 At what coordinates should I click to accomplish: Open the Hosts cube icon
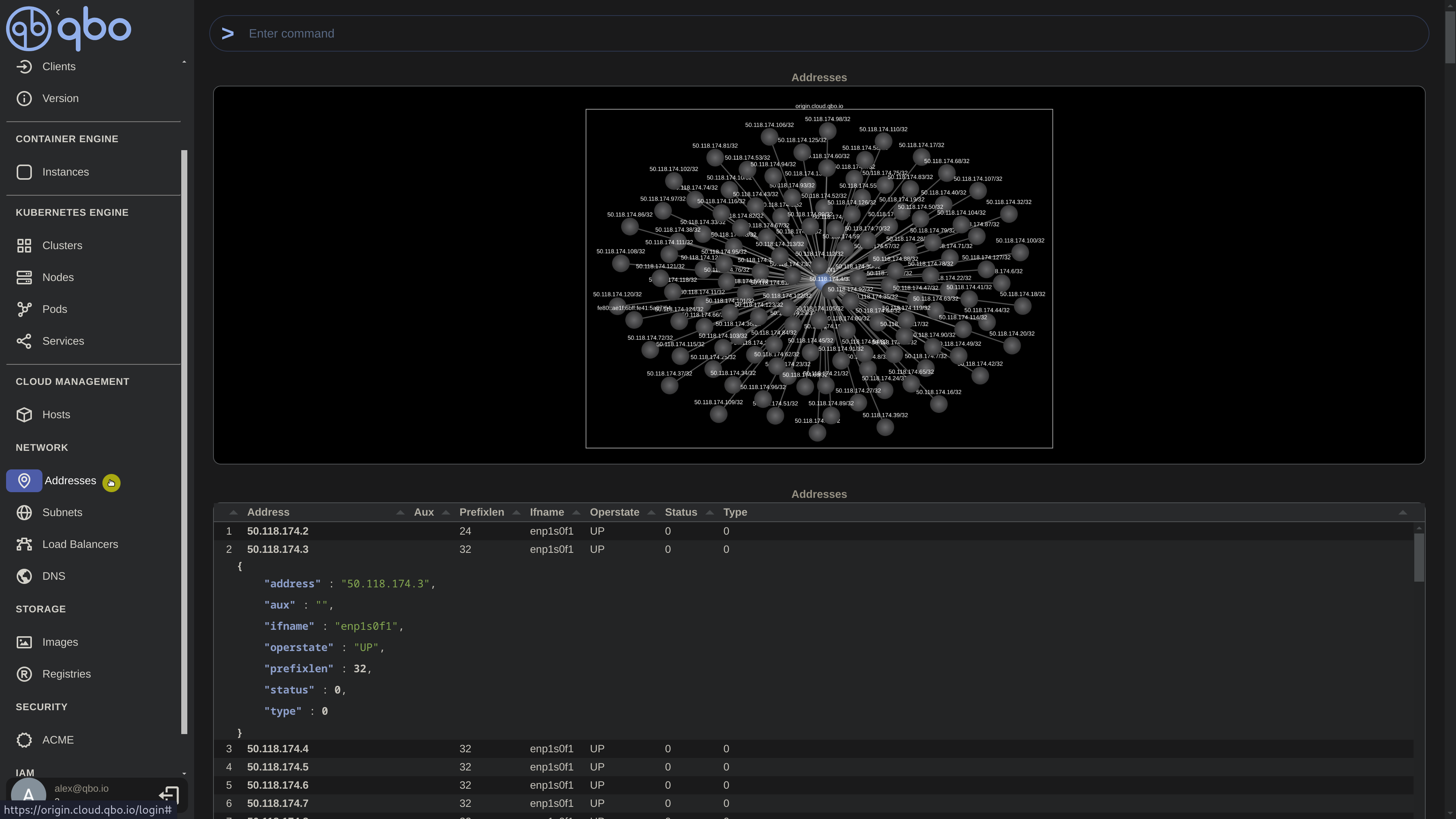(x=24, y=414)
